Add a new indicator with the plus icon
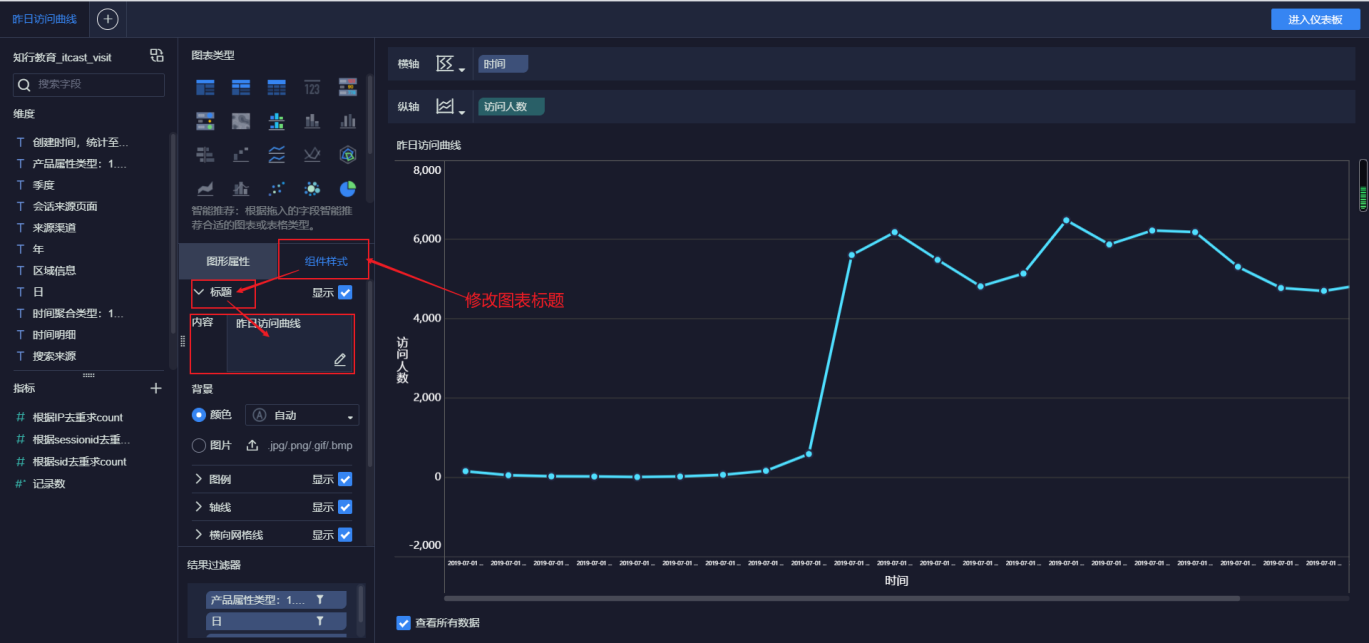Image resolution: width=1369 pixels, height=643 pixels. tap(156, 388)
